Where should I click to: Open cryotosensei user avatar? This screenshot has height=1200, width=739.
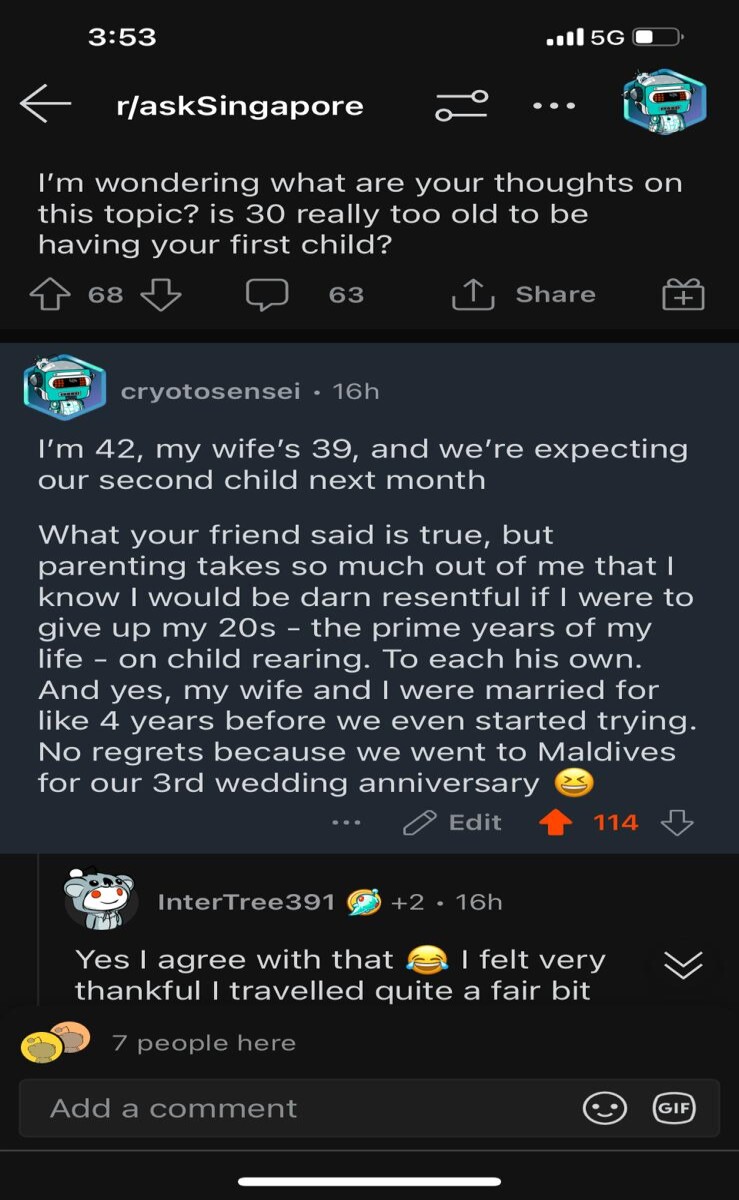click(x=65, y=388)
